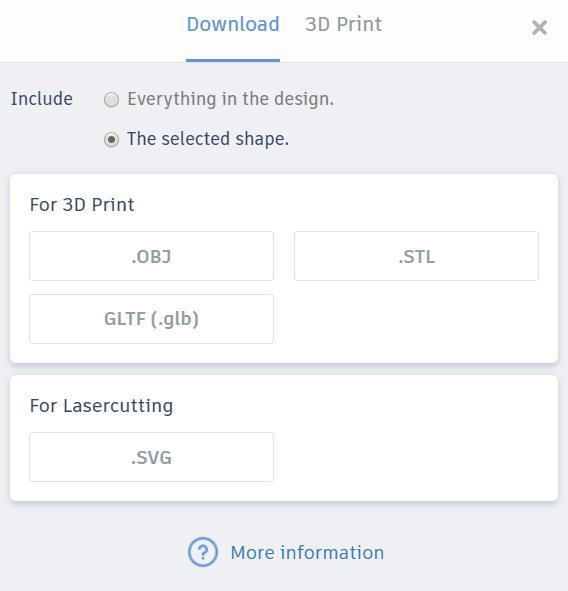Click the For 3D Print section heading
This screenshot has width=568, height=591.
point(82,205)
